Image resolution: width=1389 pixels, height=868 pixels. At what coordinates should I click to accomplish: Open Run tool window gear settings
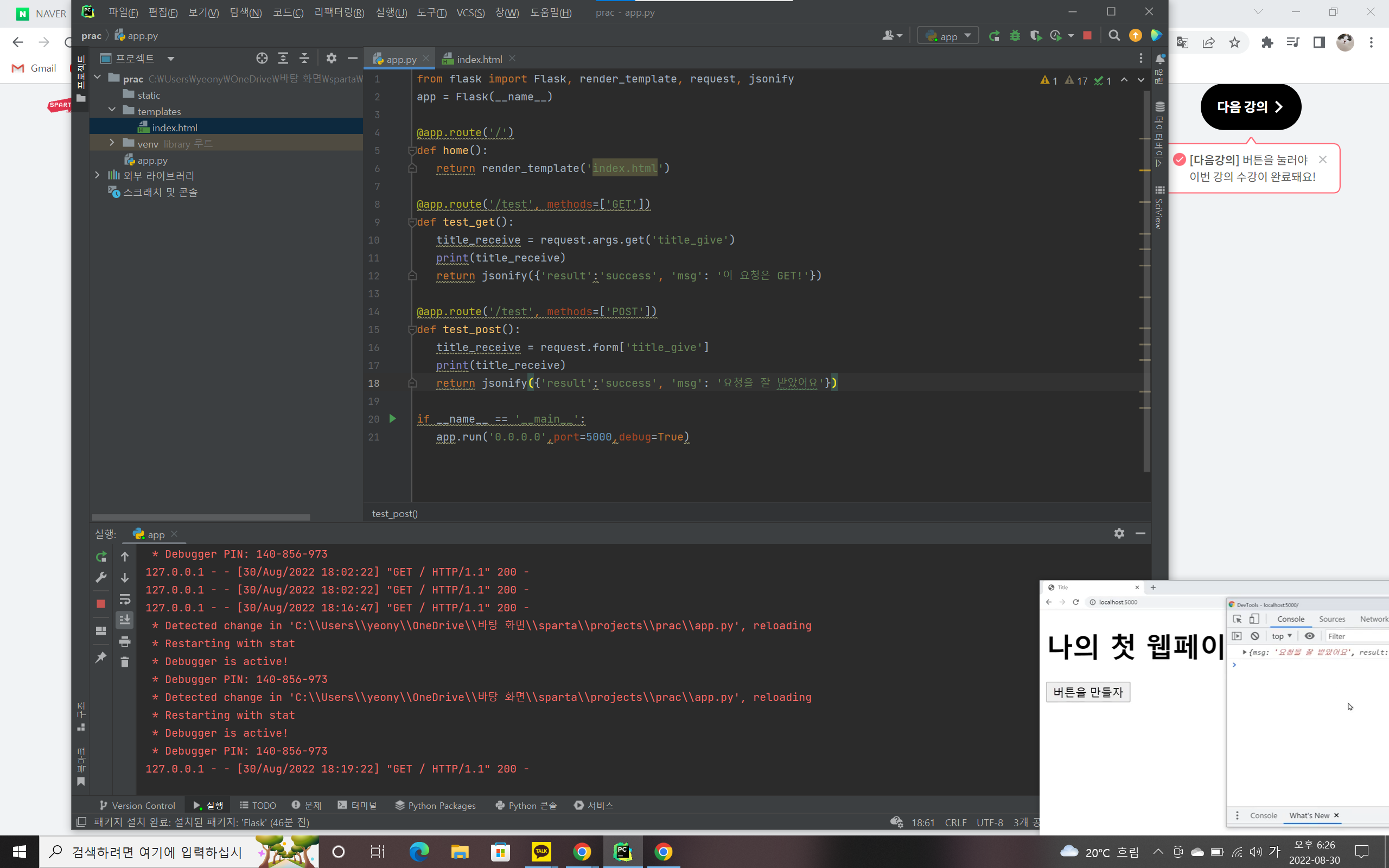point(1119,533)
